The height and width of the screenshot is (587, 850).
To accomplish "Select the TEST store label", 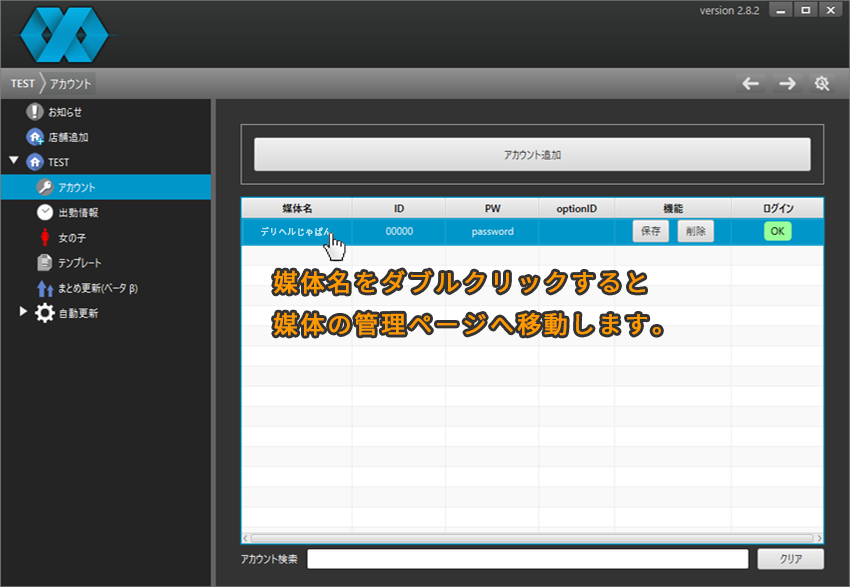I will click(x=59, y=162).
